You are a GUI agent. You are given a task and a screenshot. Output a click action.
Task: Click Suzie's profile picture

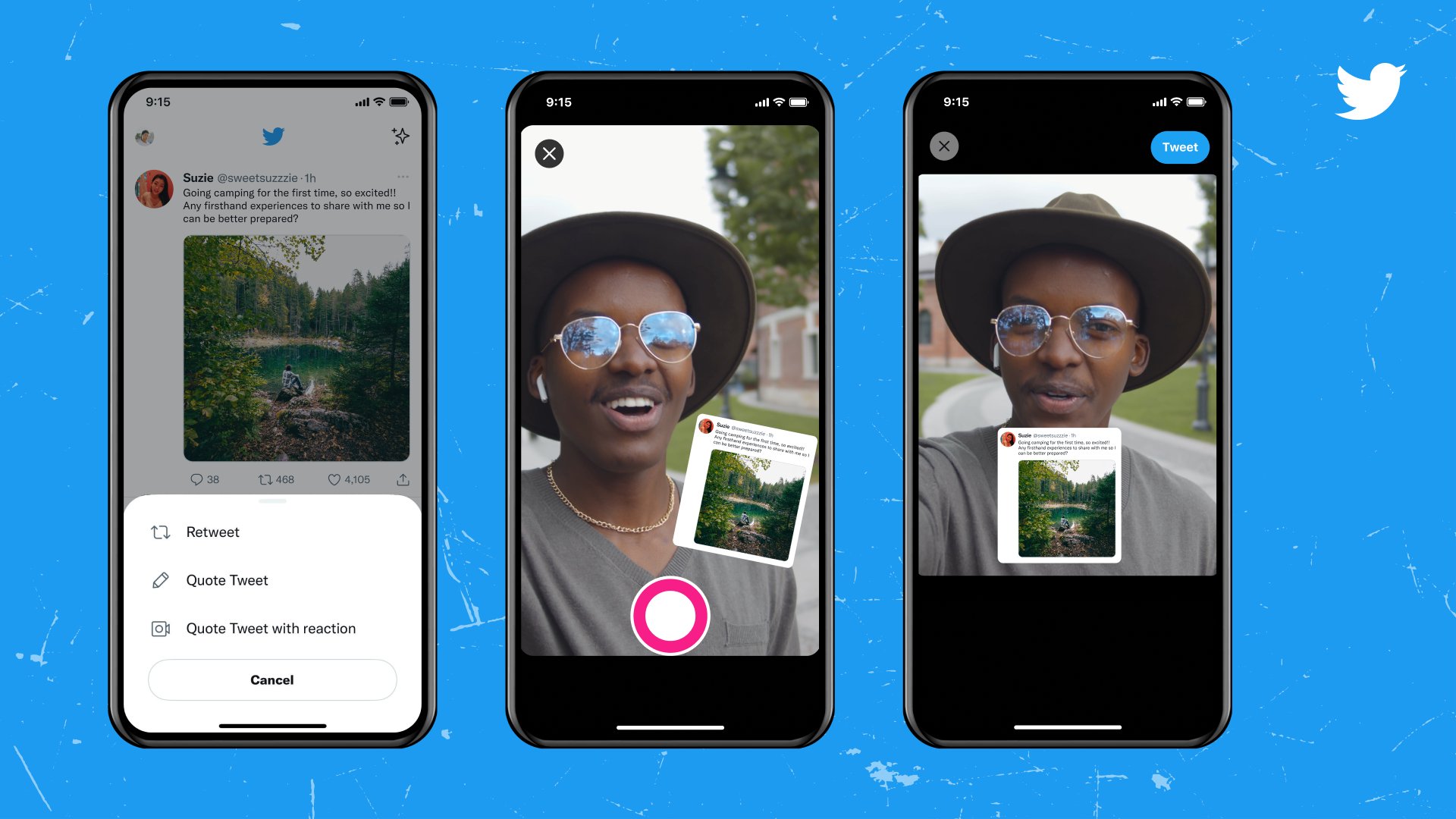(x=156, y=184)
